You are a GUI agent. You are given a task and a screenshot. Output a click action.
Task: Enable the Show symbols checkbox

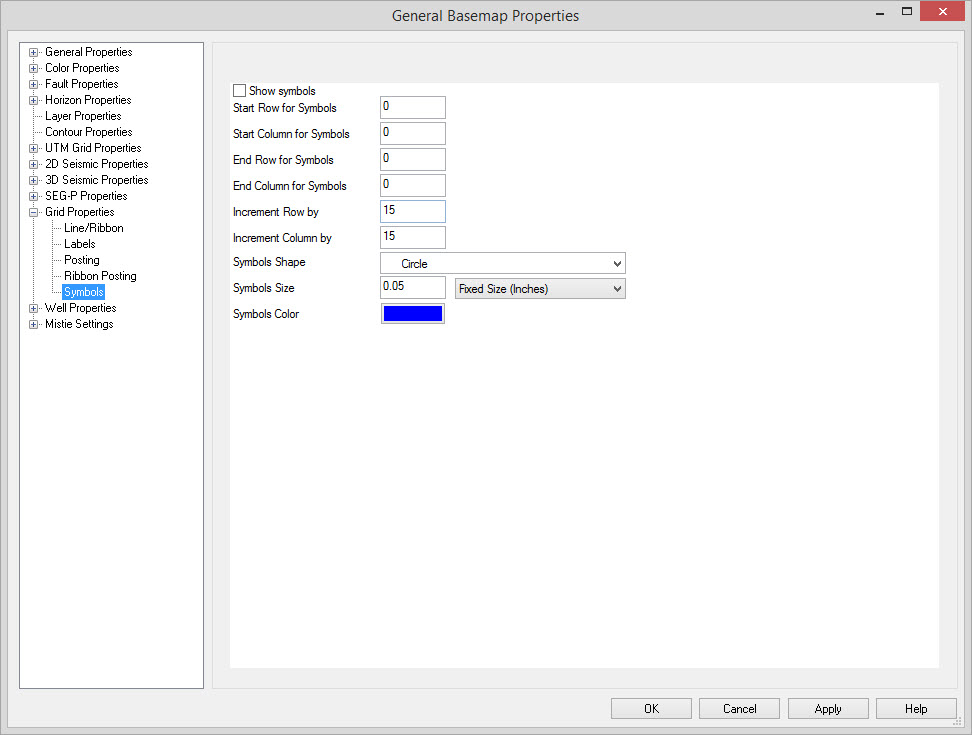point(240,91)
